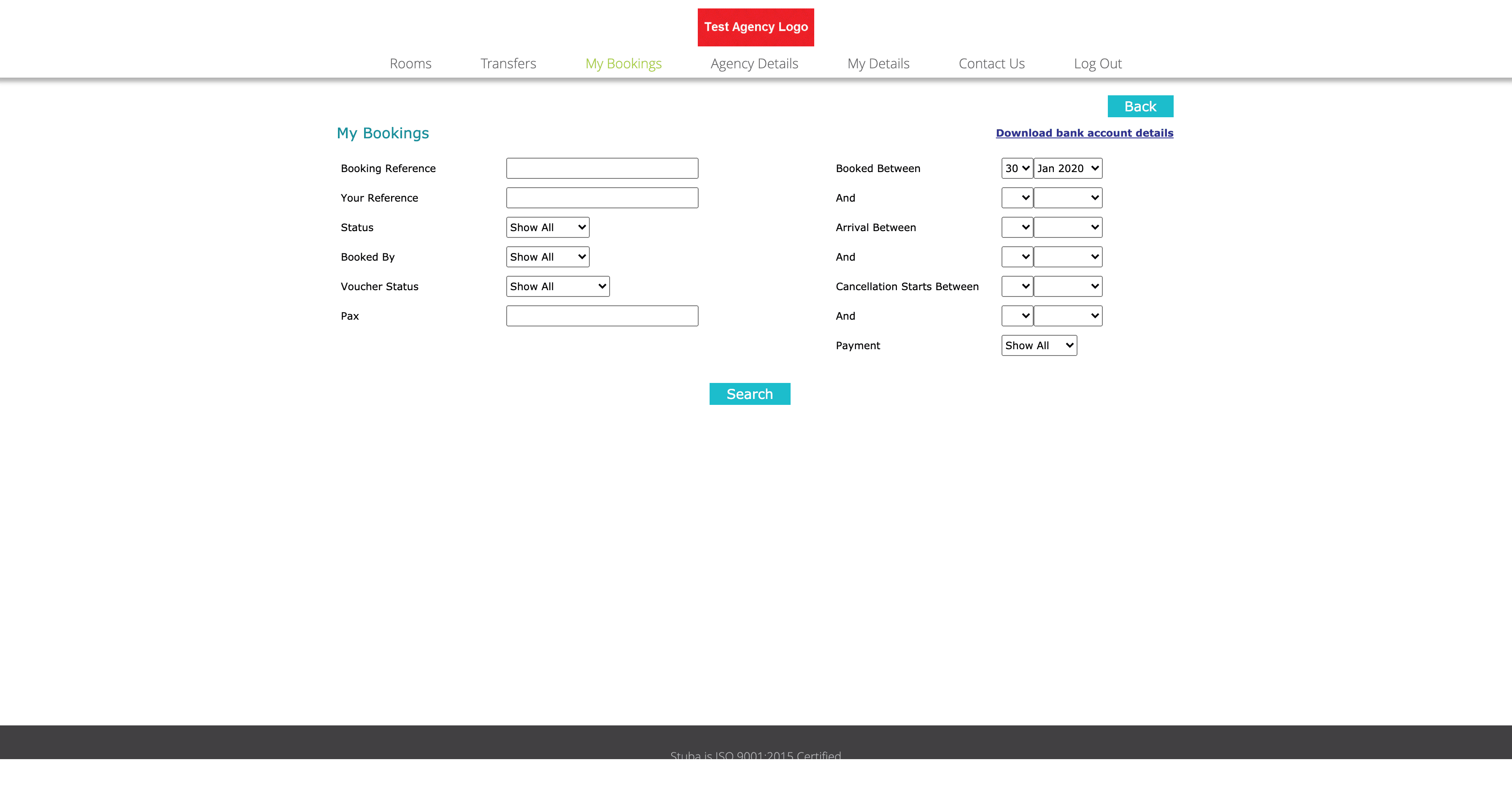The height and width of the screenshot is (803, 1512).
Task: Open the Jan 2020 month dropdown
Action: point(1067,168)
